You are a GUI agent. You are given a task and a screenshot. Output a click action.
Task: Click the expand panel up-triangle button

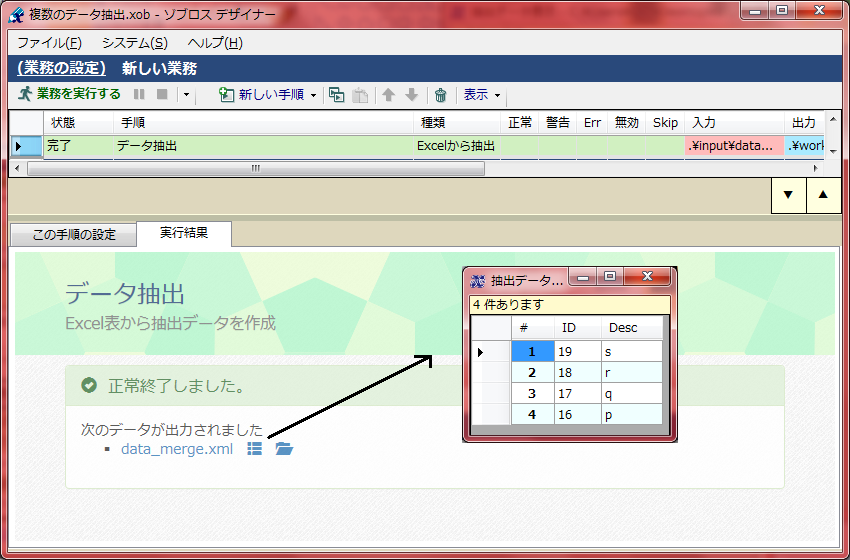tap(823, 195)
